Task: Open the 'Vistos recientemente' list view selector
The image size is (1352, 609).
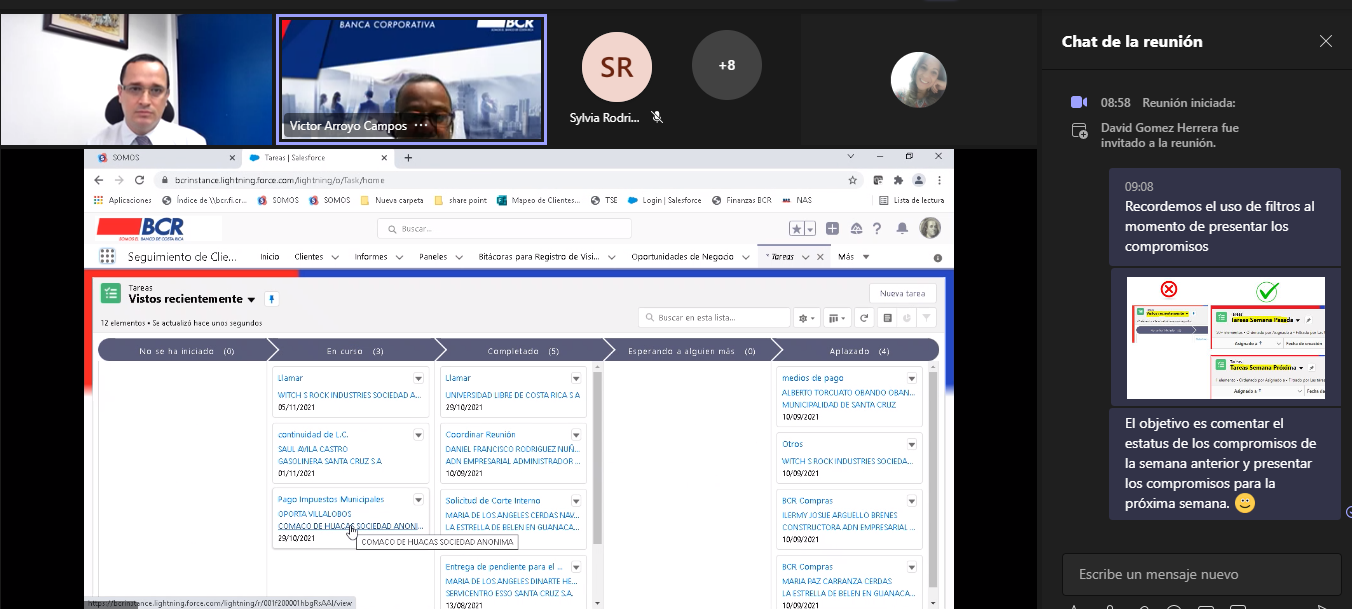Action: (x=192, y=299)
